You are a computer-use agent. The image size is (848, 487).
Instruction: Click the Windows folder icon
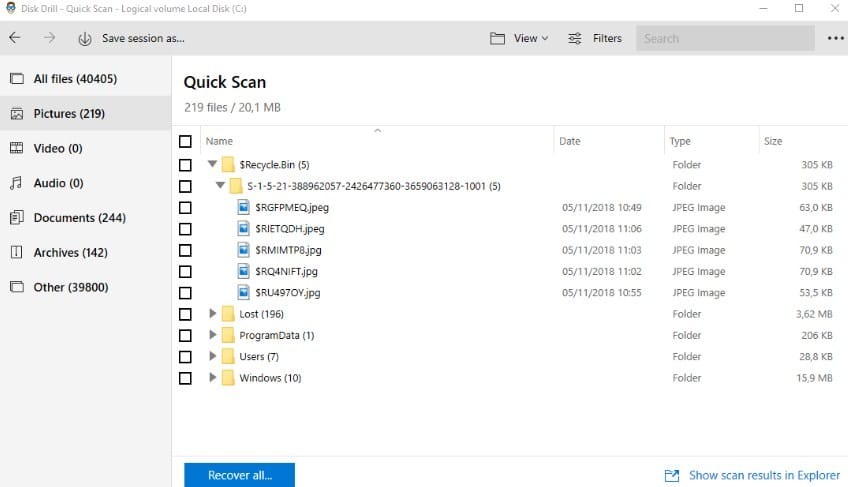228,378
